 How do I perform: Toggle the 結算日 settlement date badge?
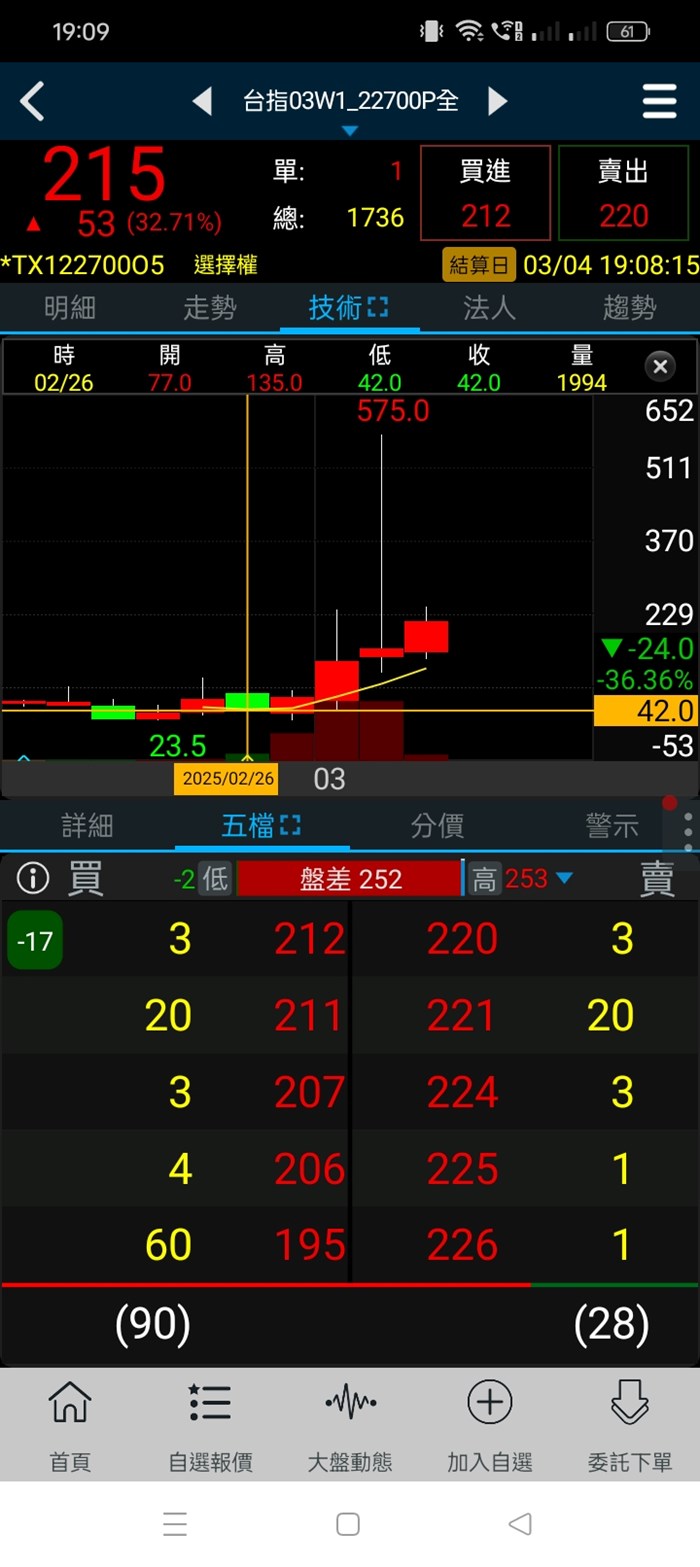pyautogui.click(x=479, y=265)
